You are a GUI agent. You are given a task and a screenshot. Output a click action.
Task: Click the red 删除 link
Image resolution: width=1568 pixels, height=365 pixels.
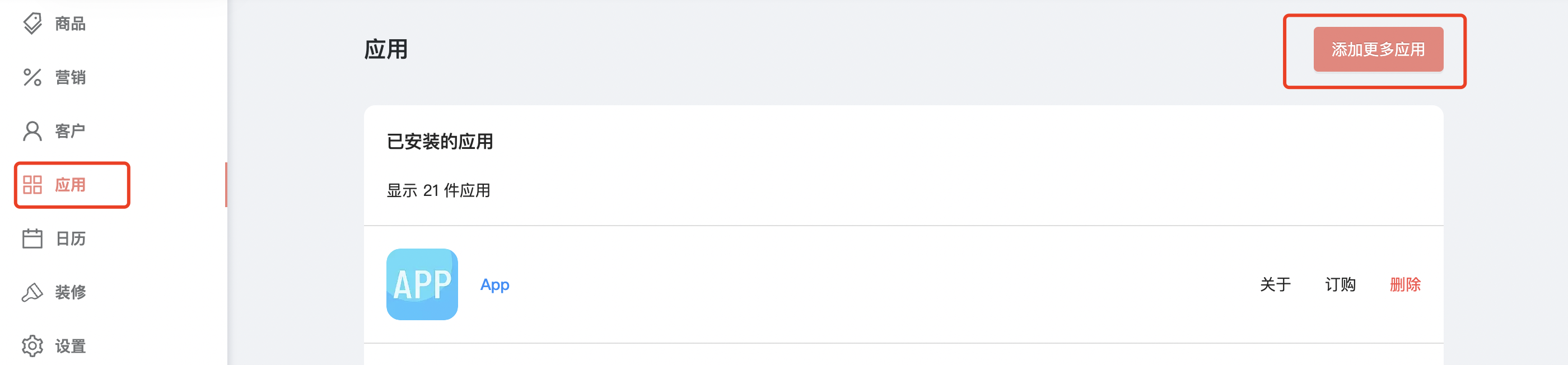click(1405, 284)
